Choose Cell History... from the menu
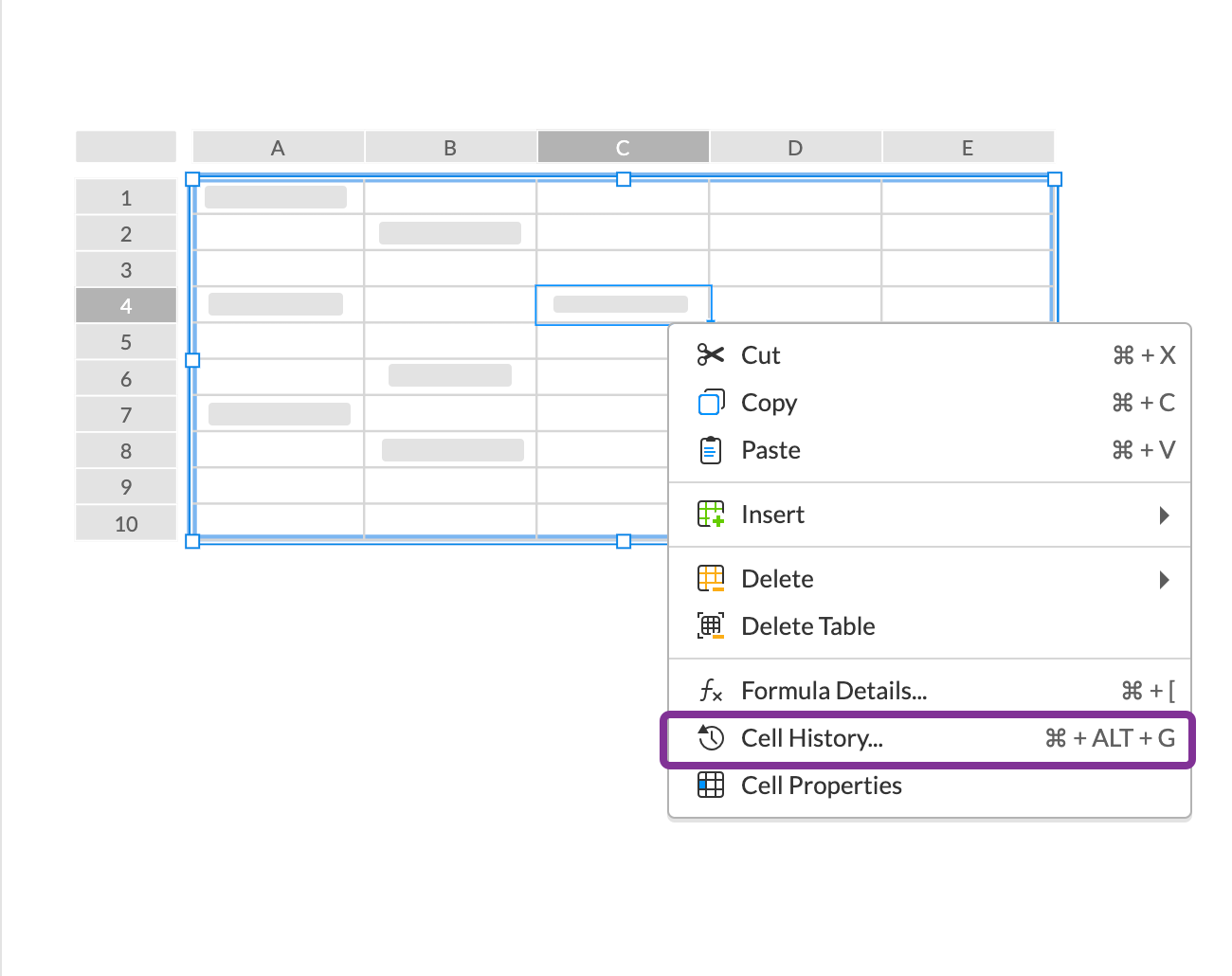 [x=812, y=738]
